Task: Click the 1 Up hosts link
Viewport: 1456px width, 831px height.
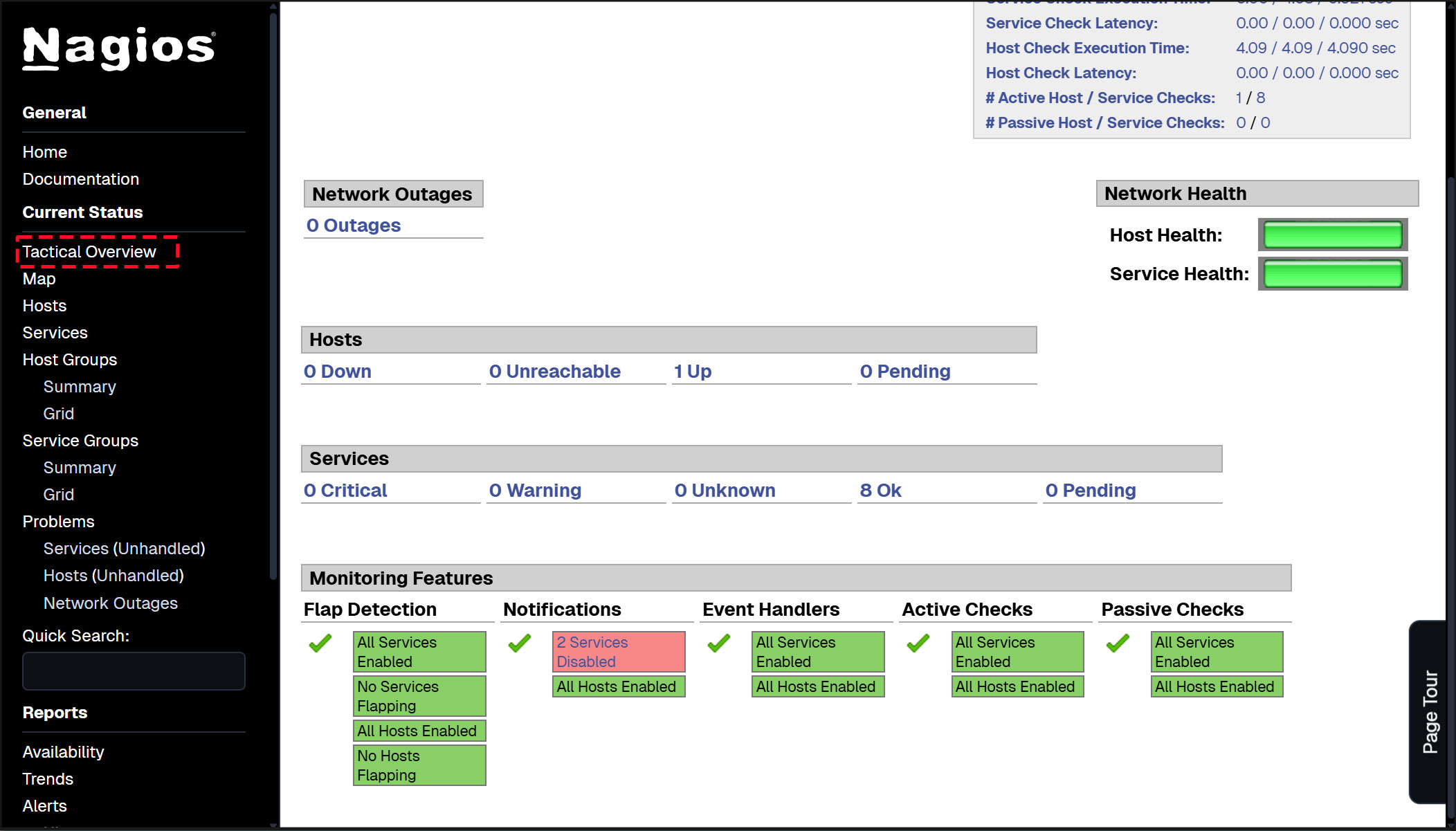Action: [693, 372]
